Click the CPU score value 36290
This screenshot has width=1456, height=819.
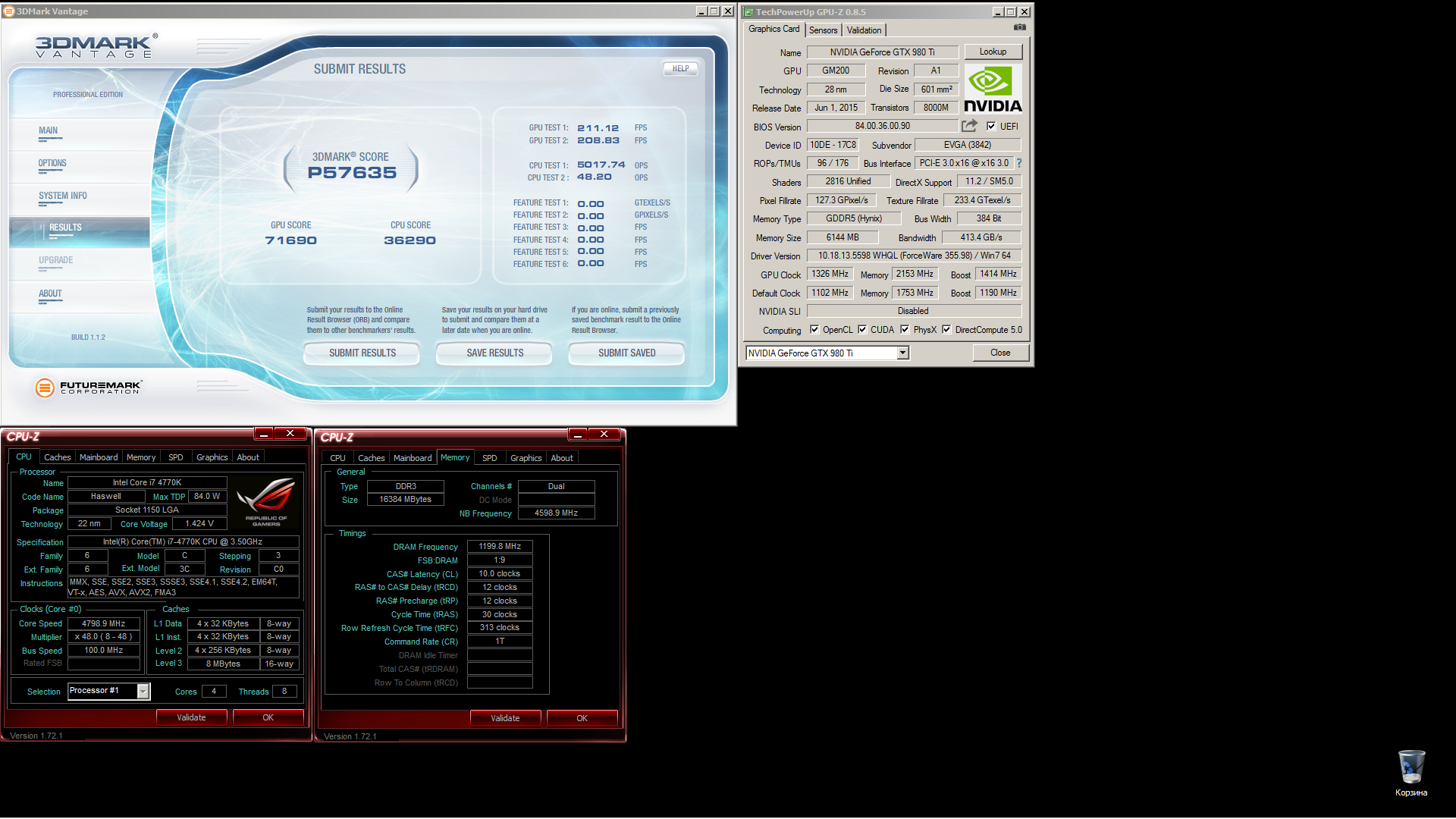(409, 240)
